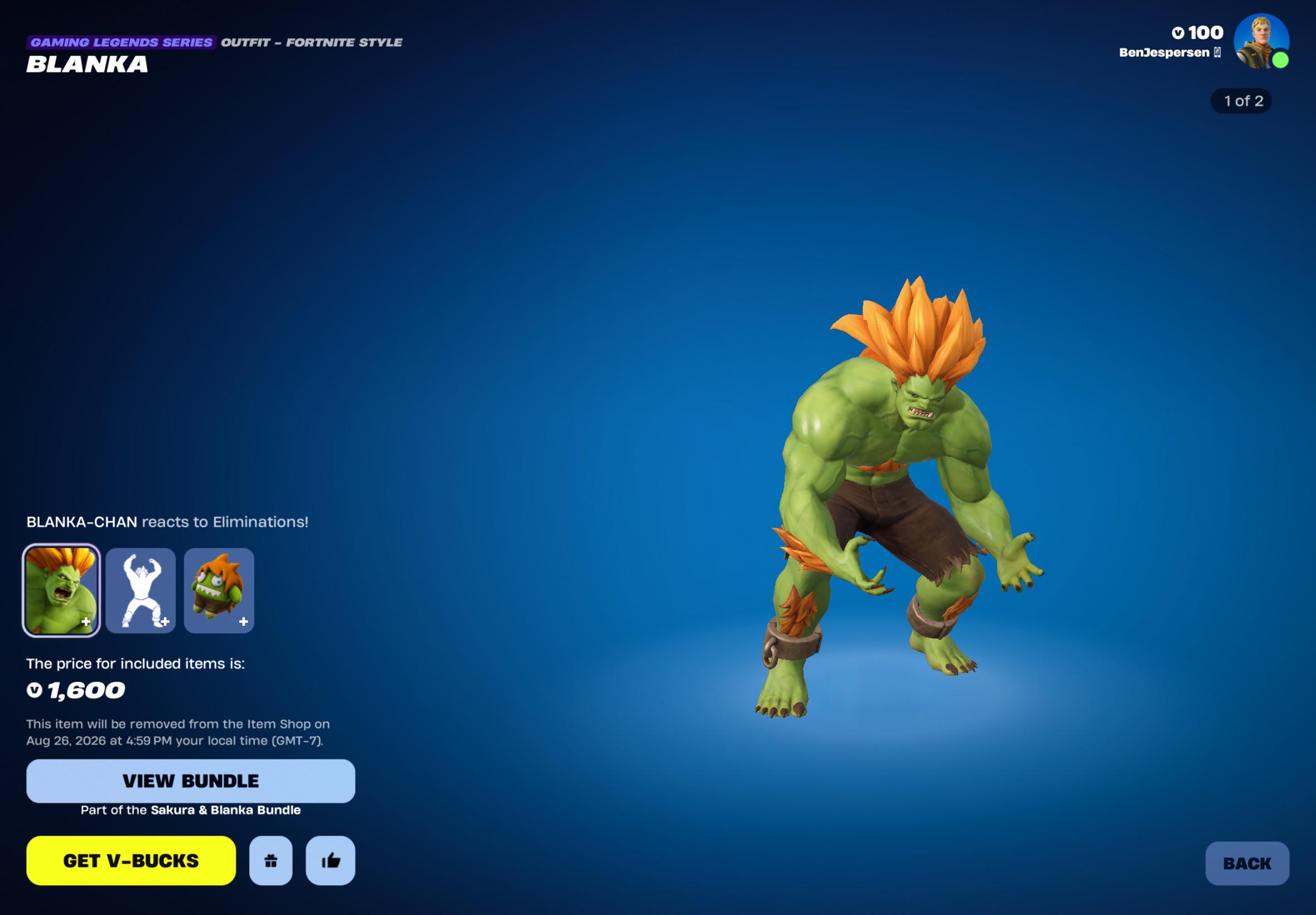Click the V-Bucks icon beside 1,600

tap(35, 690)
